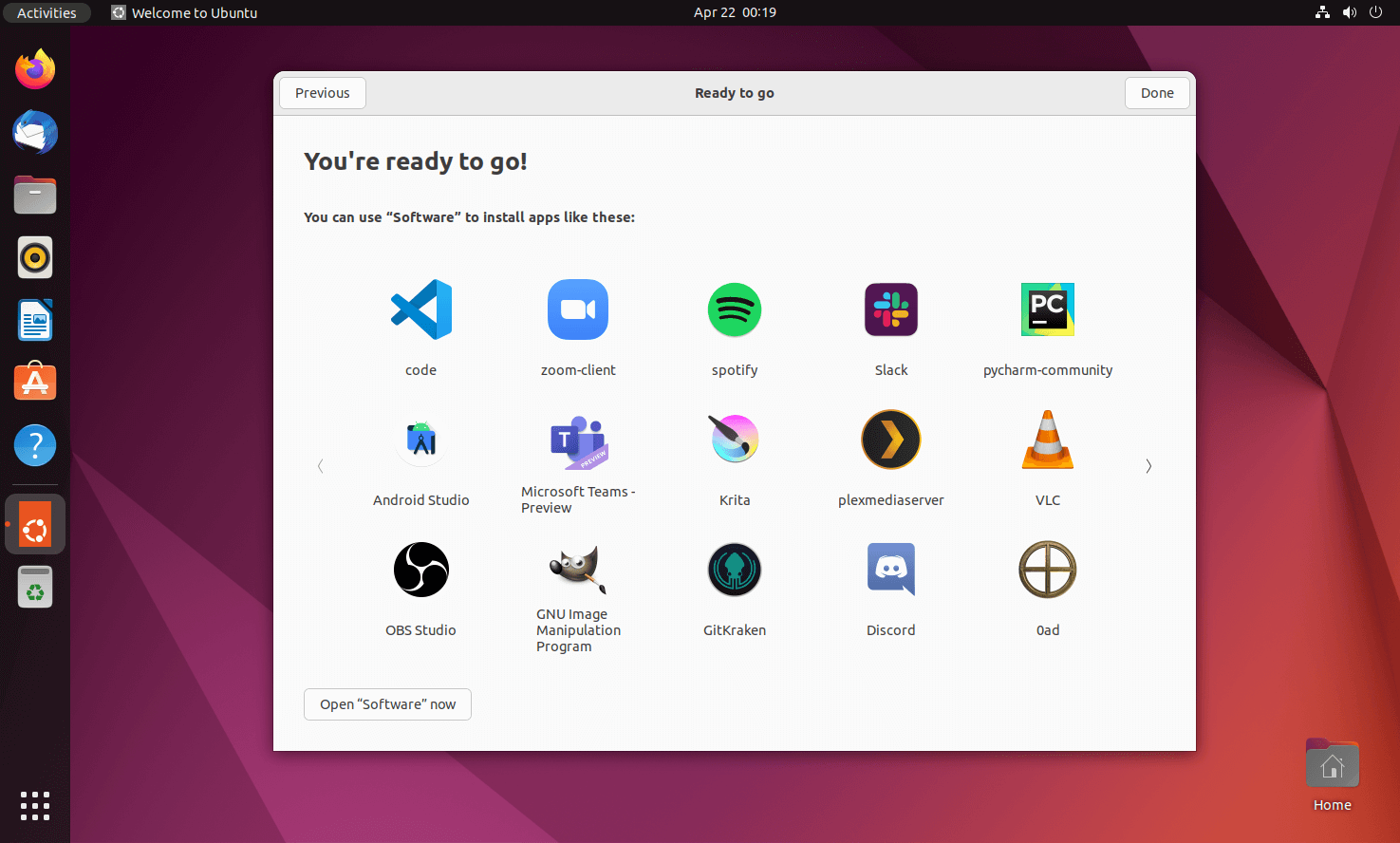1400x843 pixels.
Task: Choose the Slack app icon
Action: (x=890, y=309)
